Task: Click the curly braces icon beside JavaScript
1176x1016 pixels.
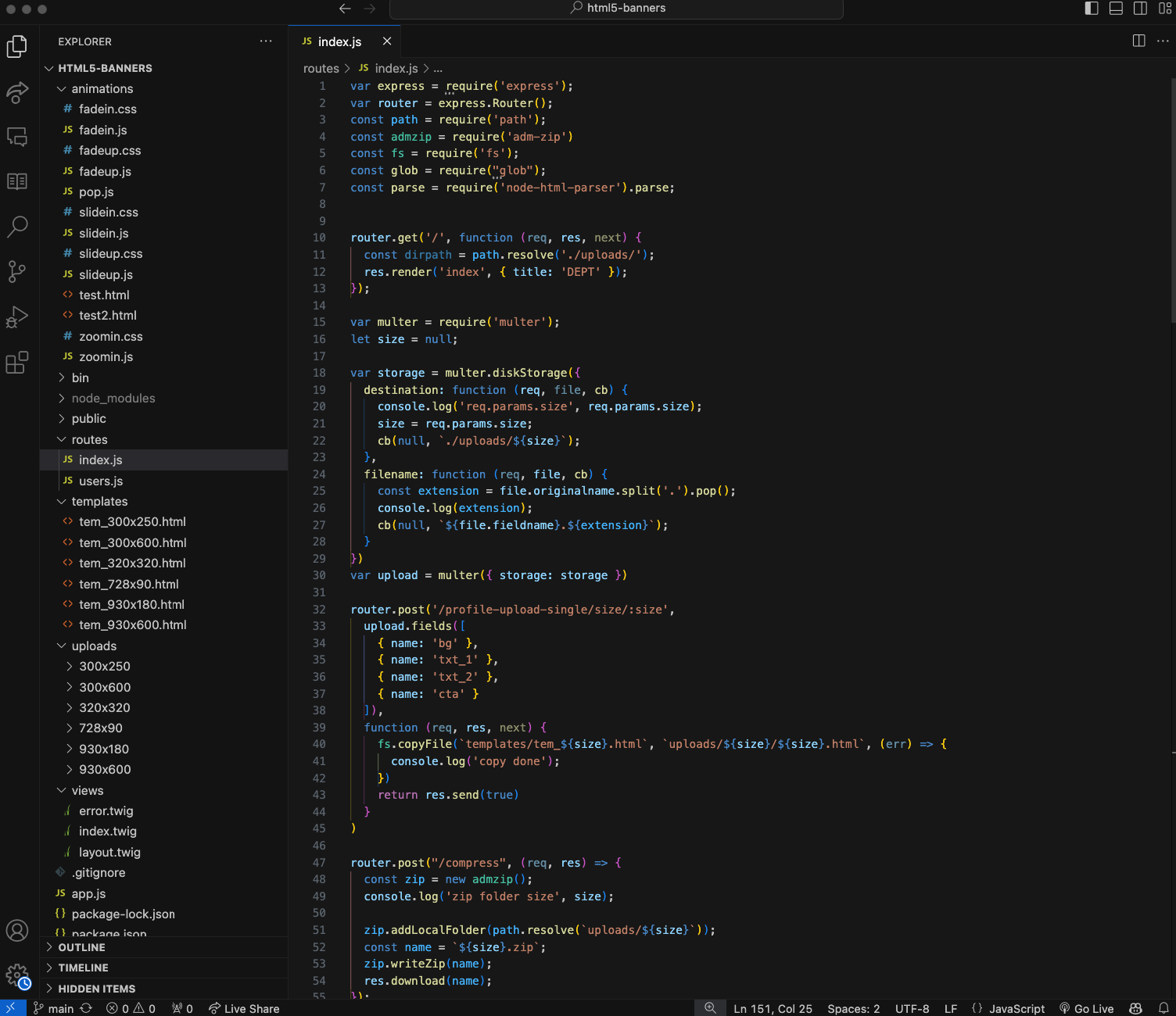Action: point(977,1008)
